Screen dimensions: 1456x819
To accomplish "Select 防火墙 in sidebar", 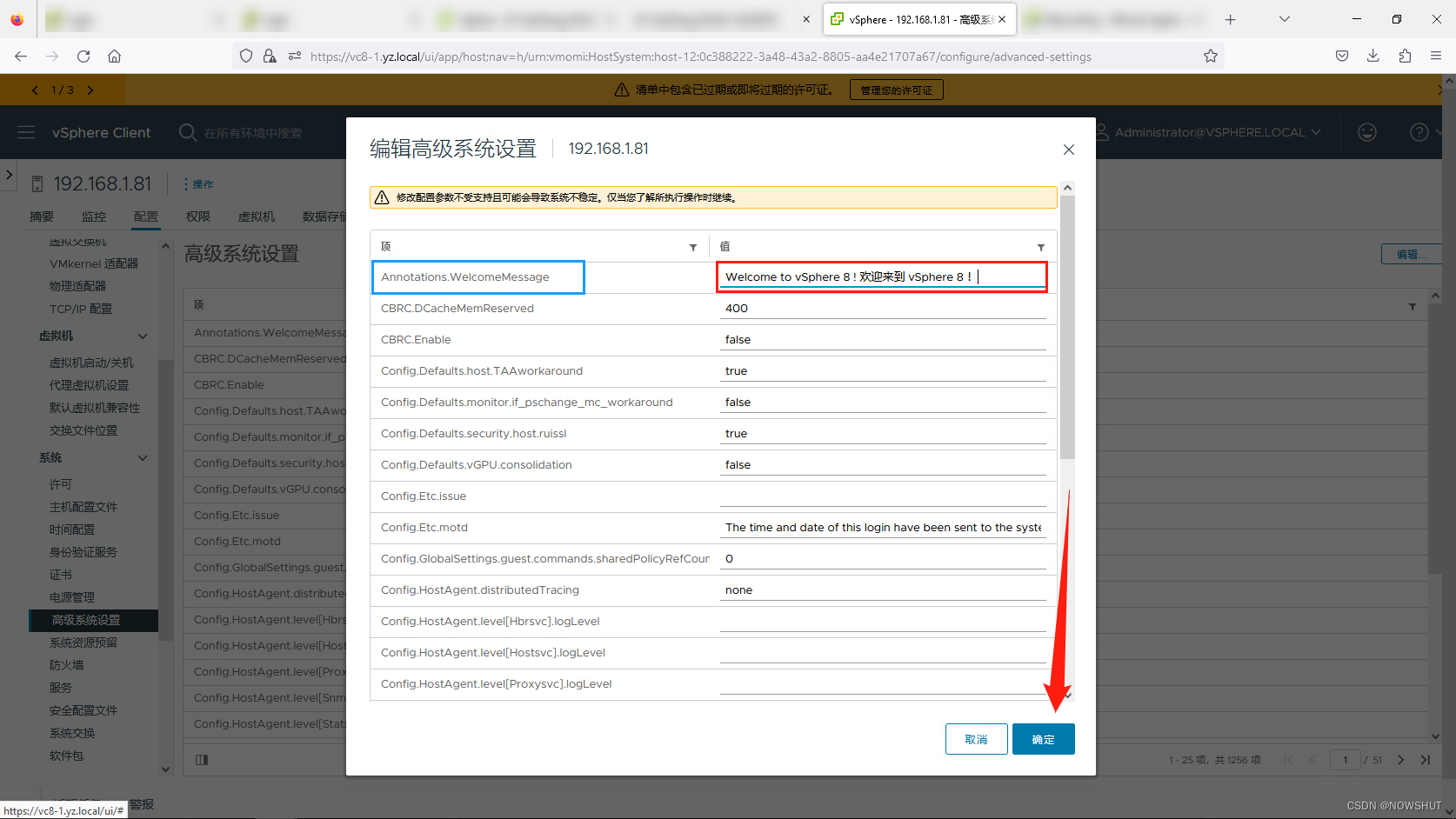I will [x=67, y=665].
